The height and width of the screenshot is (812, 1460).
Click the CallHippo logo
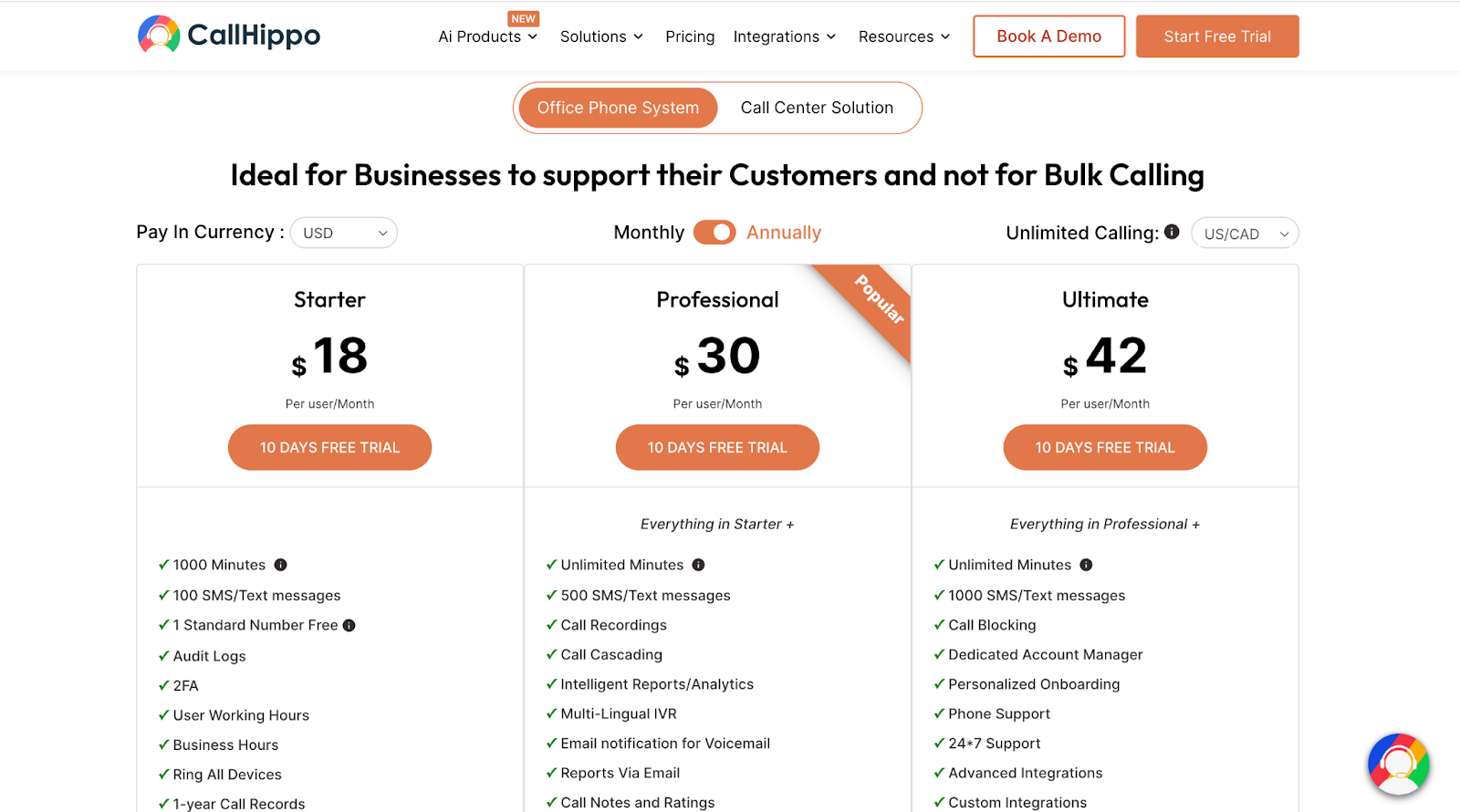point(229,36)
